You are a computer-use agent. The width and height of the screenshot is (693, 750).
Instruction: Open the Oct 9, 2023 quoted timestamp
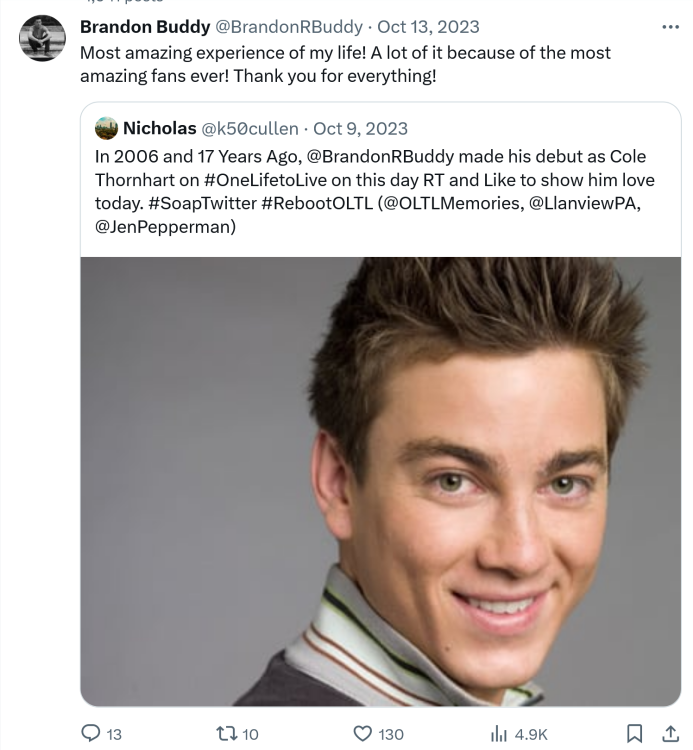point(360,128)
